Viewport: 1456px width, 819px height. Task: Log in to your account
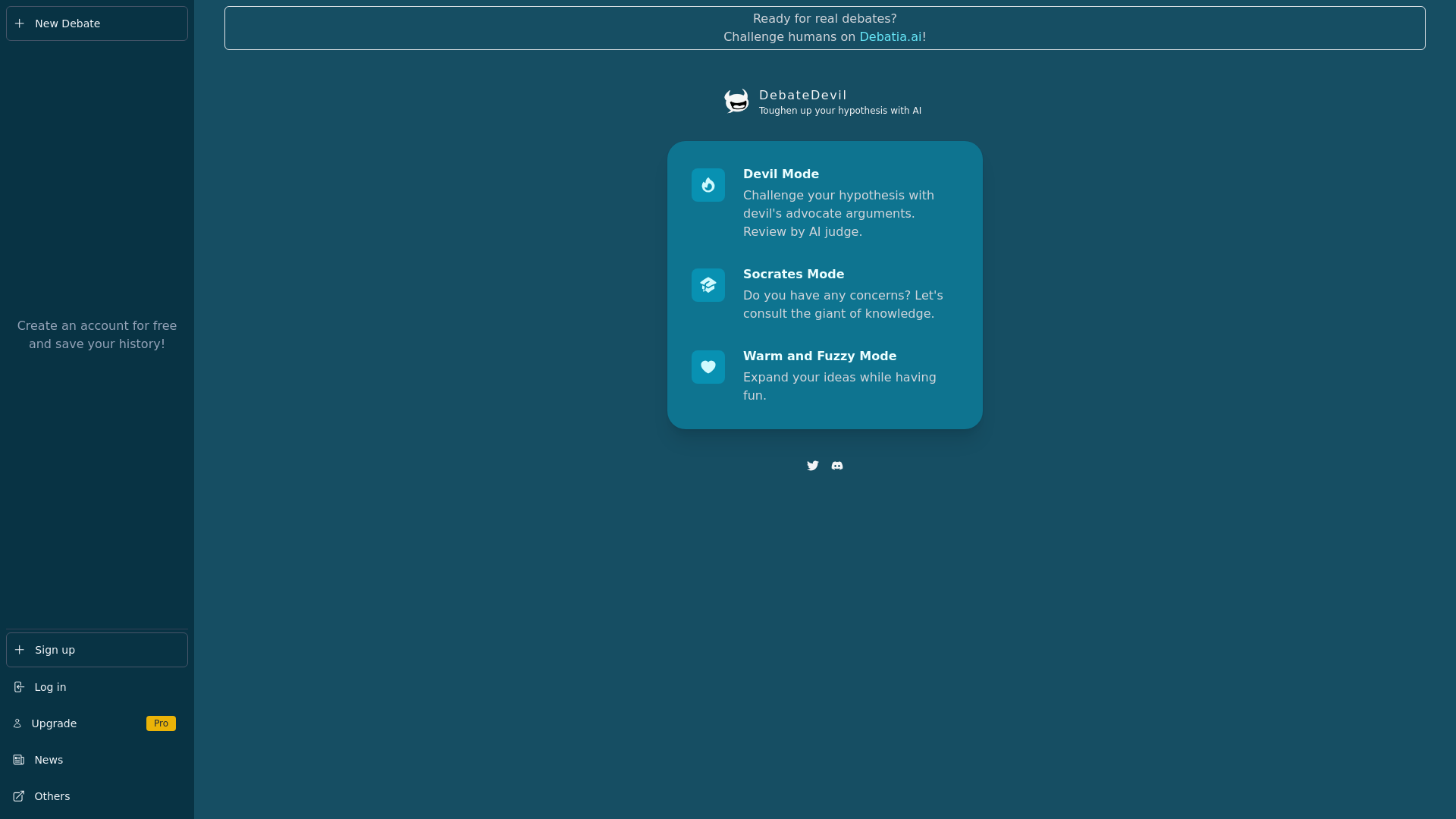click(49, 687)
